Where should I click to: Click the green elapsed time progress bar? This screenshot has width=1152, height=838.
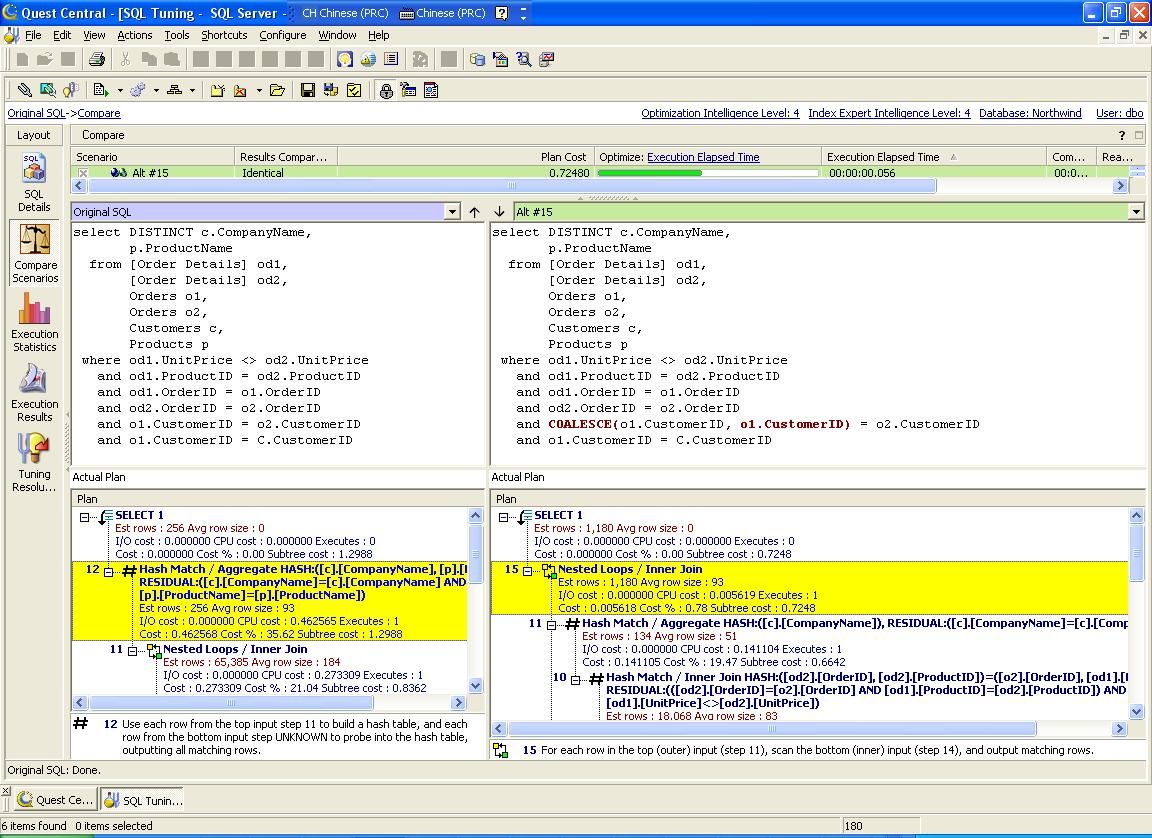click(650, 172)
